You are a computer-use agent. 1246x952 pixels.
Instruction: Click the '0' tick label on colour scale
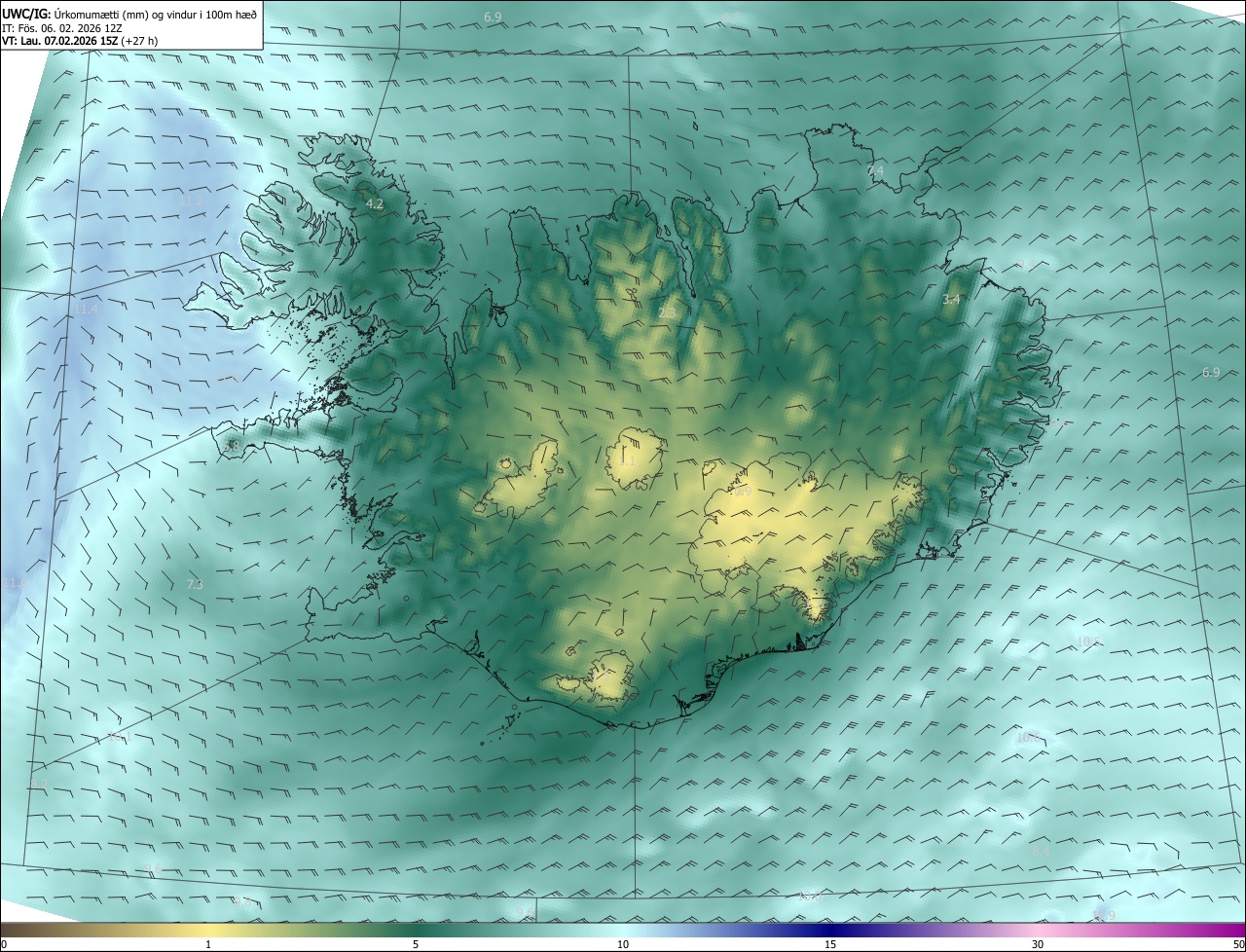coord(4,944)
